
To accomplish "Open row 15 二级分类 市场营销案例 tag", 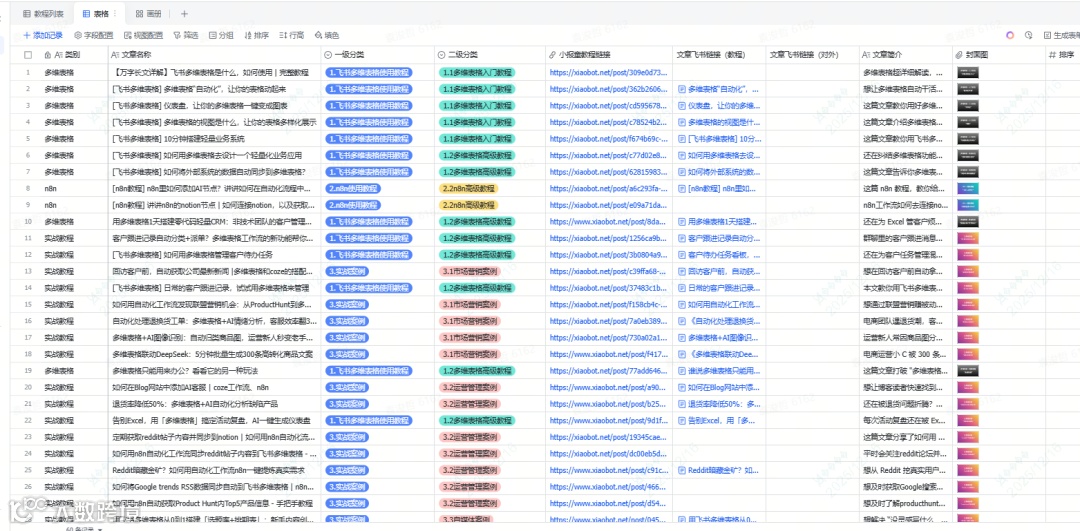I will click(x=470, y=304).
